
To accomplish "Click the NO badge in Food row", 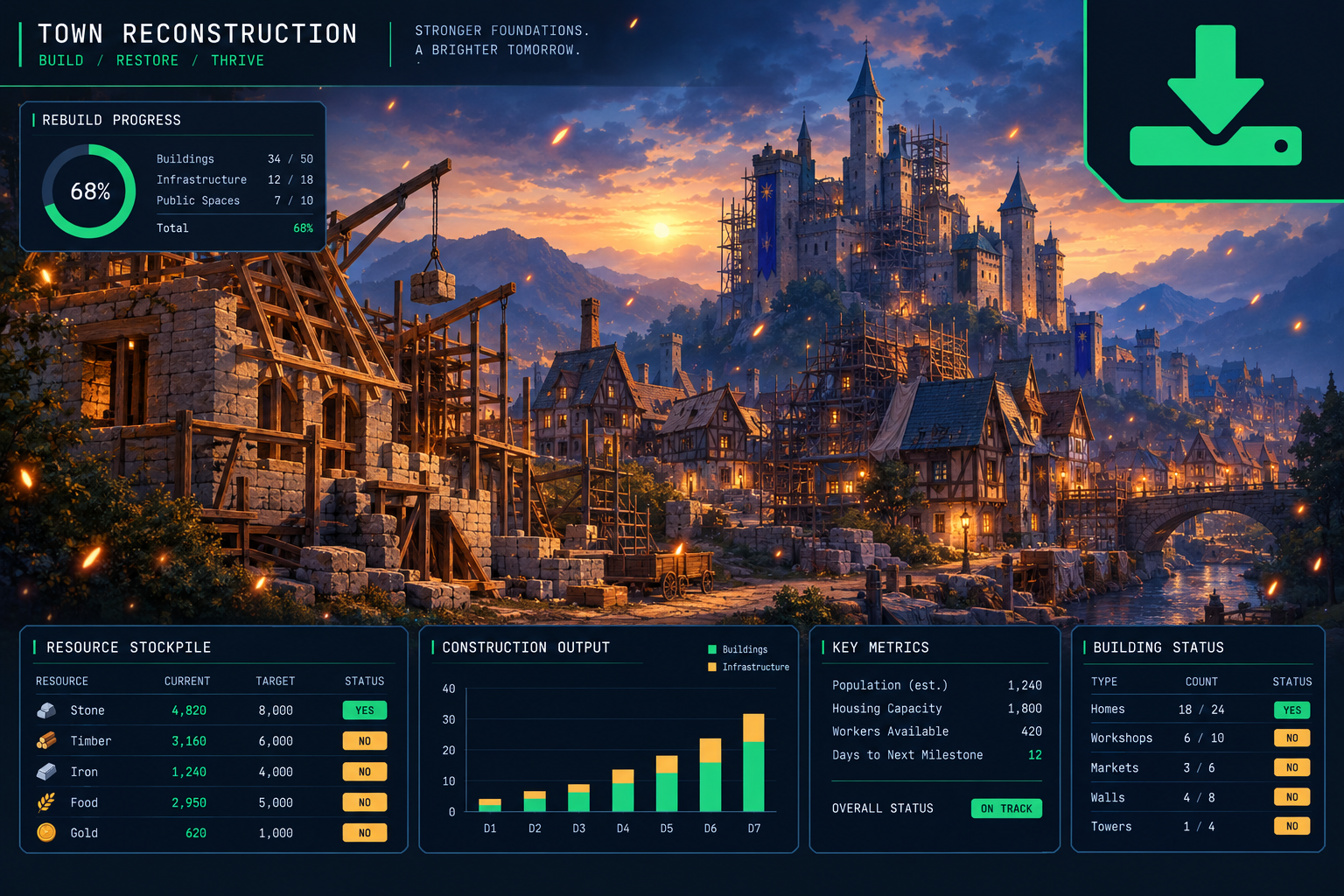I will 365,802.
